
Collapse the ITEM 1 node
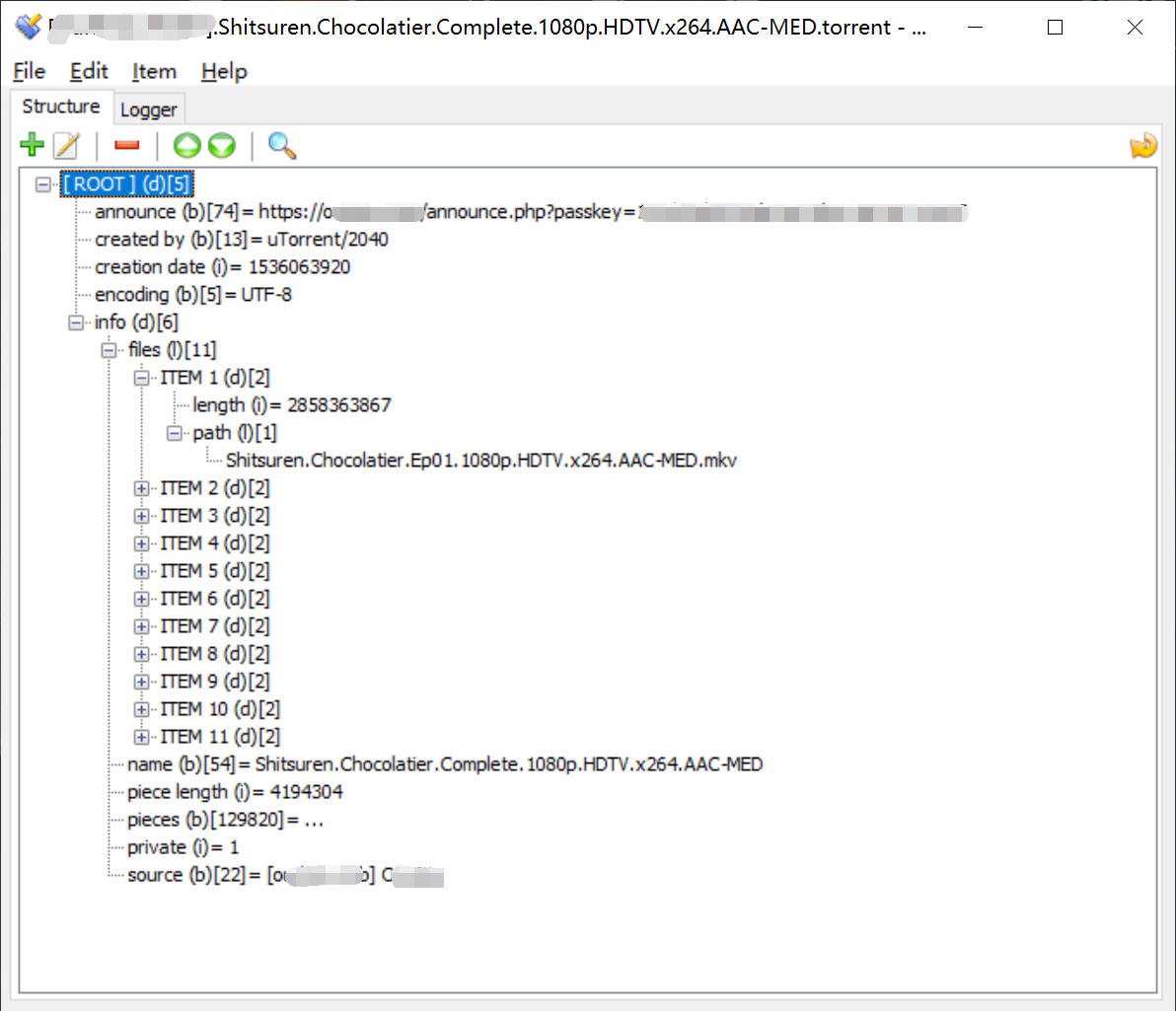tap(141, 378)
